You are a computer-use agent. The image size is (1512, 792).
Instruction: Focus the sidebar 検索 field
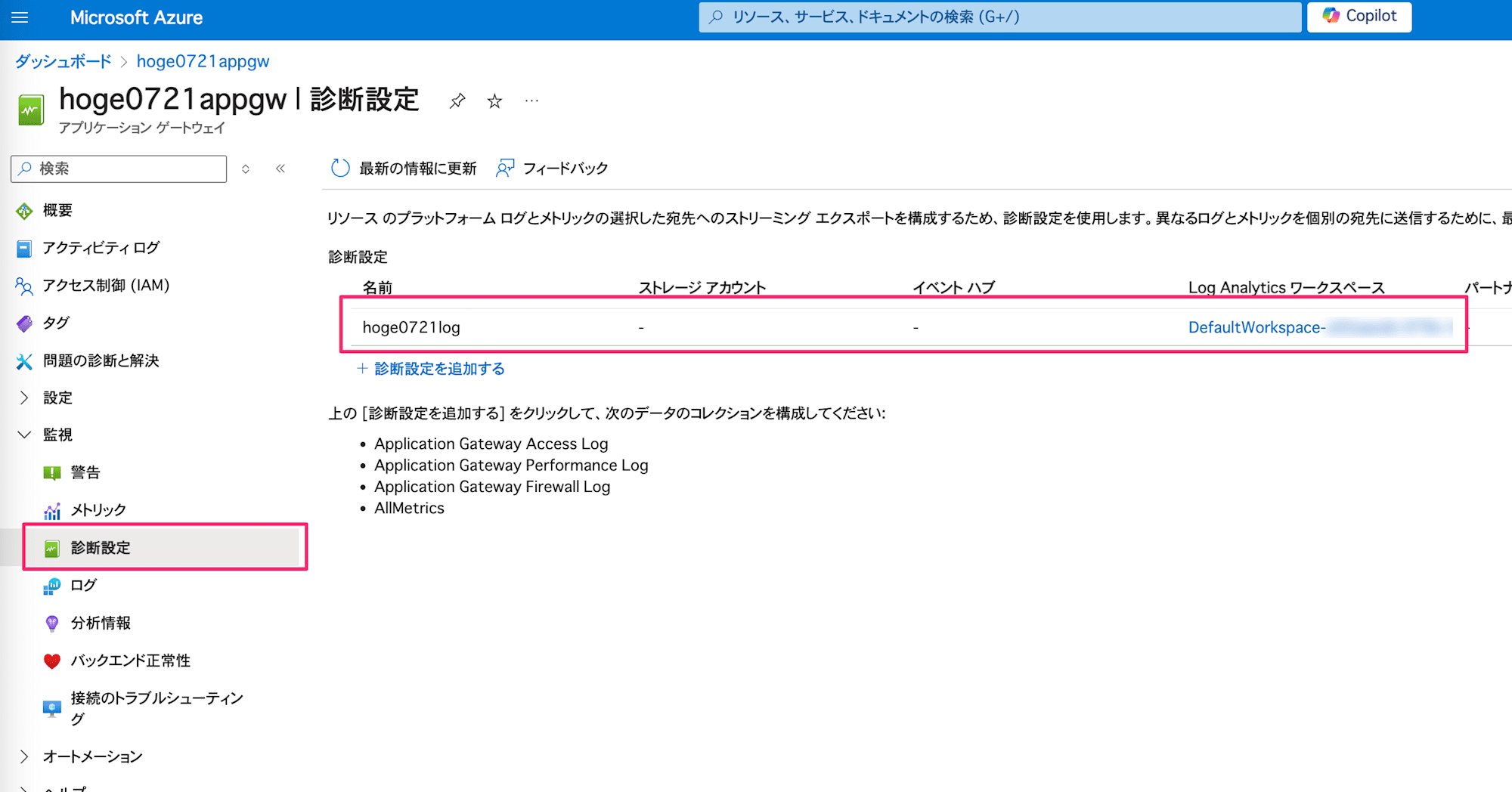coord(119,169)
